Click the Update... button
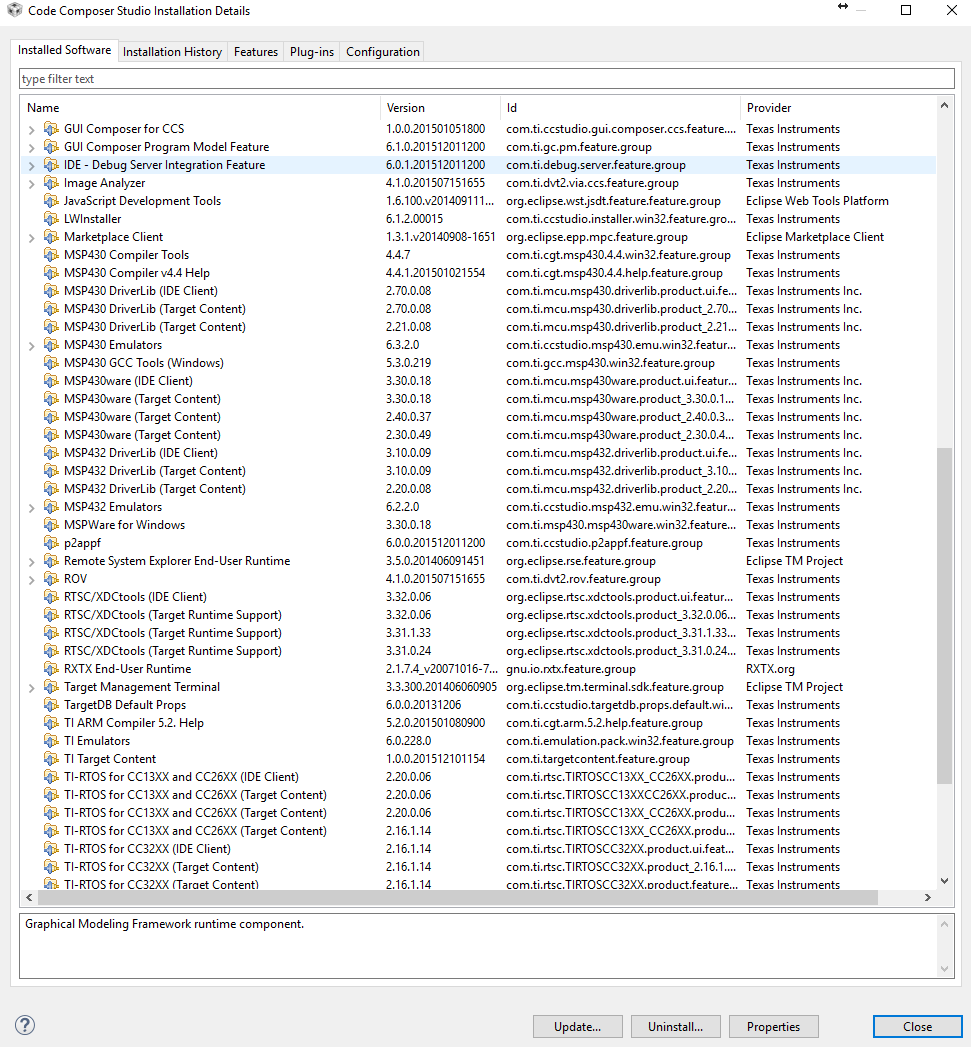971x1047 pixels. tap(578, 1026)
